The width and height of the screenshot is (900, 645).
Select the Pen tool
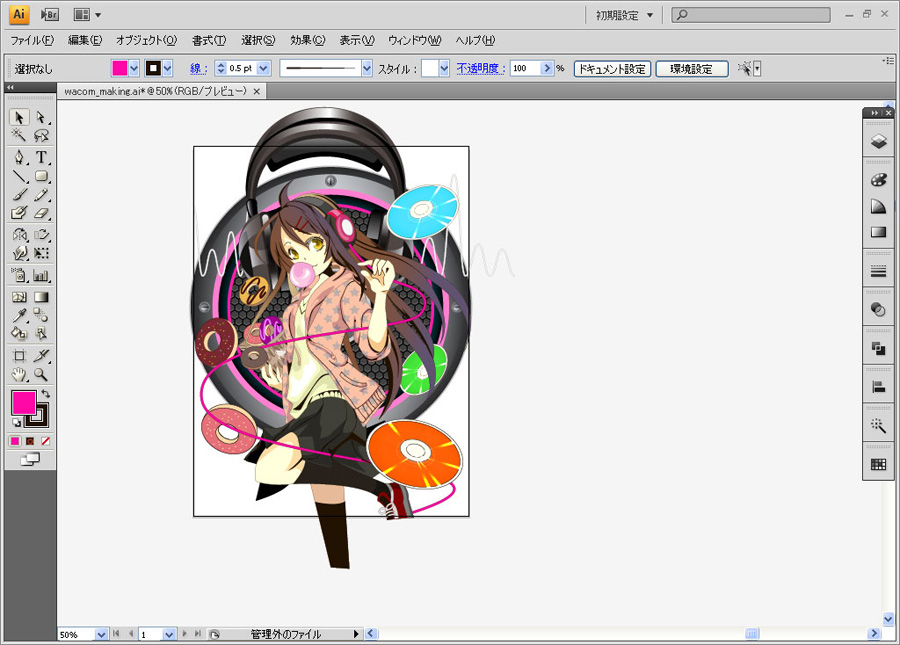(x=19, y=157)
